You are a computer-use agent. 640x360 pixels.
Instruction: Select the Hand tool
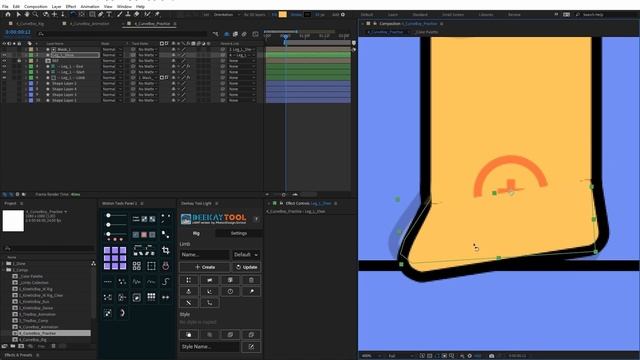(27, 14)
